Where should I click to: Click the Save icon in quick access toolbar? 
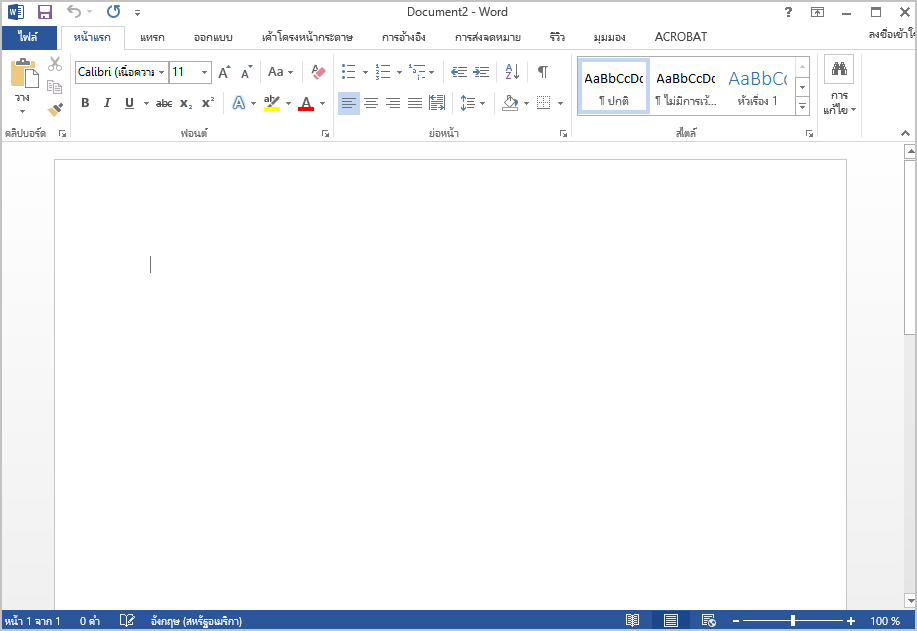coord(44,12)
